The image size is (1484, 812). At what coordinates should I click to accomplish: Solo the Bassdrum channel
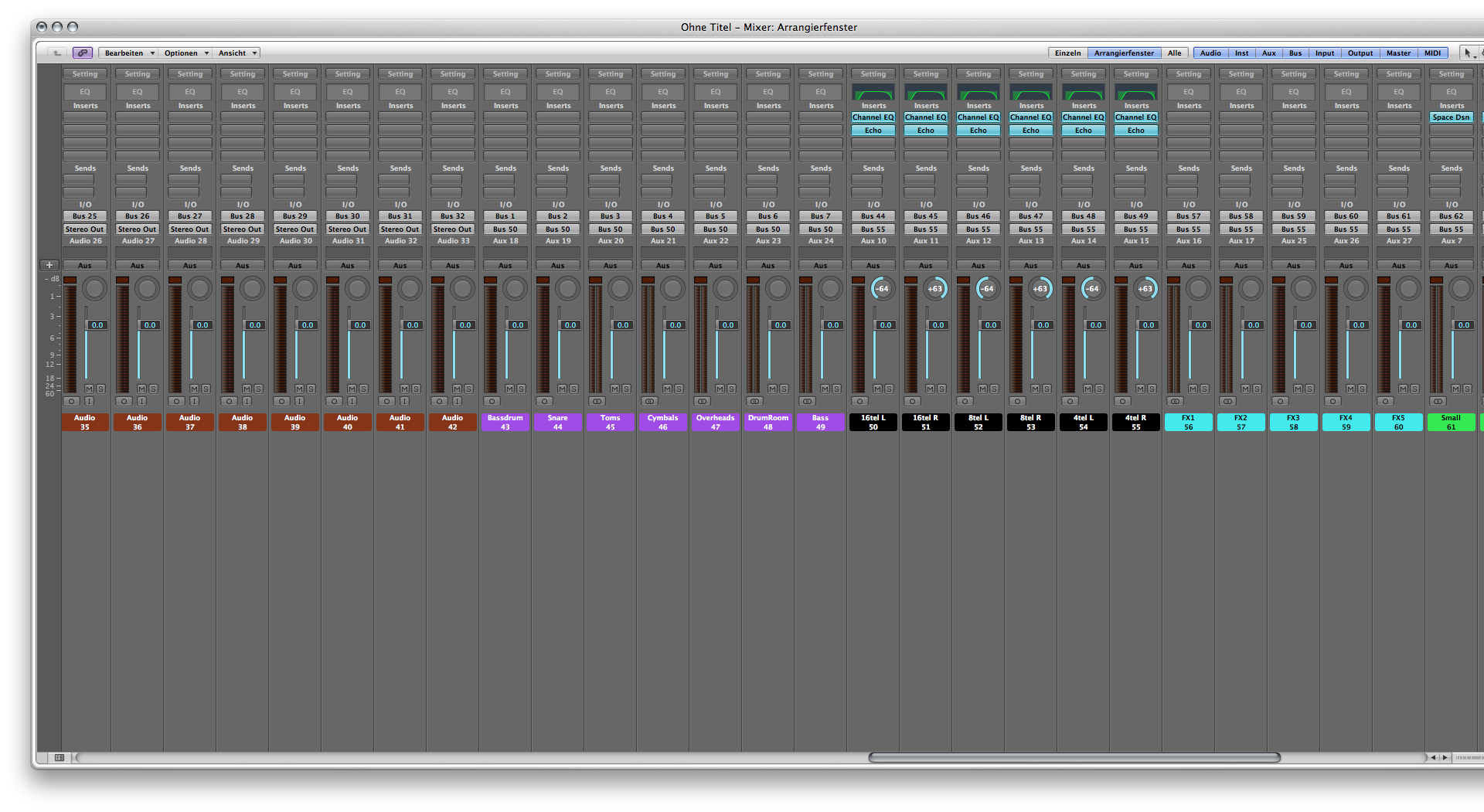(x=521, y=389)
